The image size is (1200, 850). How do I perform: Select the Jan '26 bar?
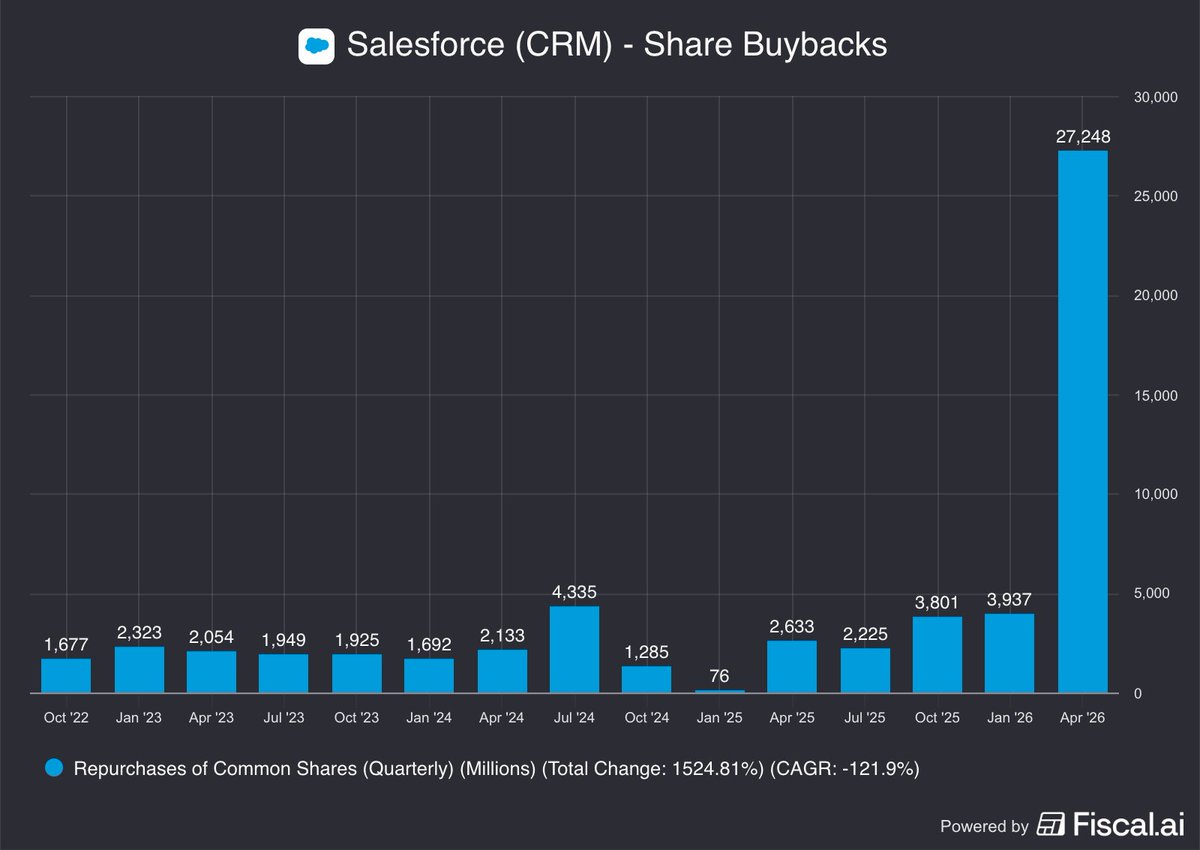tap(1010, 653)
